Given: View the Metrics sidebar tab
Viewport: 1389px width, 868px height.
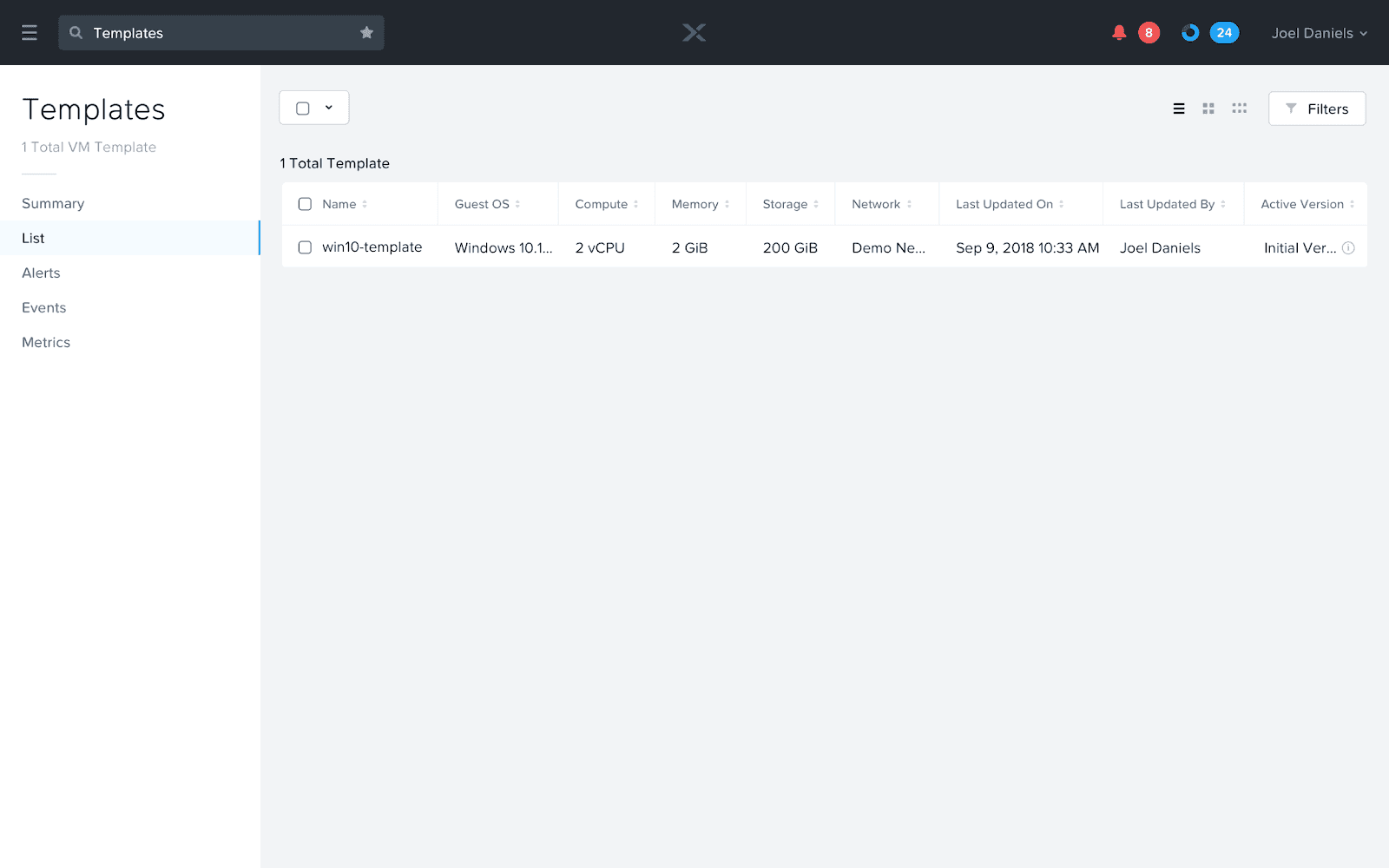Looking at the screenshot, I should coord(130,342).
